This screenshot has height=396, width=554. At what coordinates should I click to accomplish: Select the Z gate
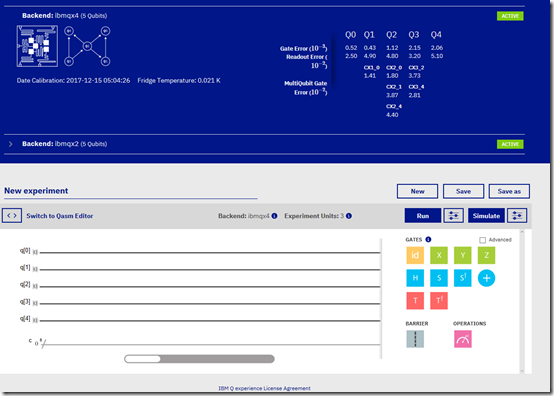point(487,255)
